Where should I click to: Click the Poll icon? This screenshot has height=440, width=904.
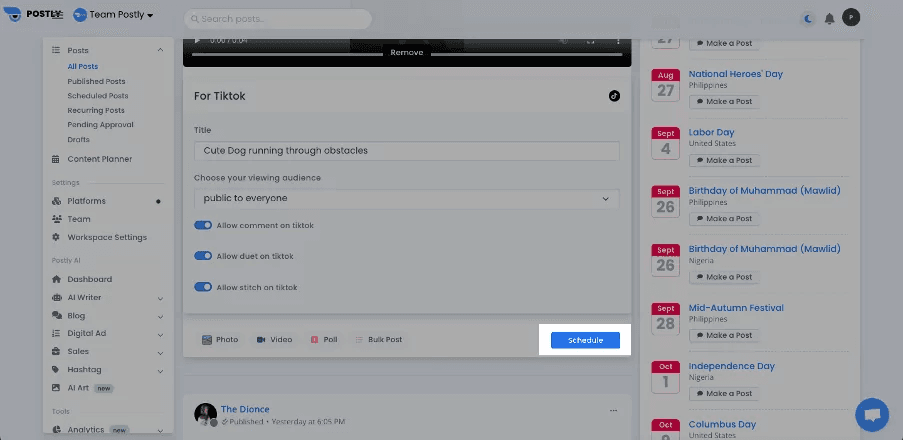pos(314,340)
